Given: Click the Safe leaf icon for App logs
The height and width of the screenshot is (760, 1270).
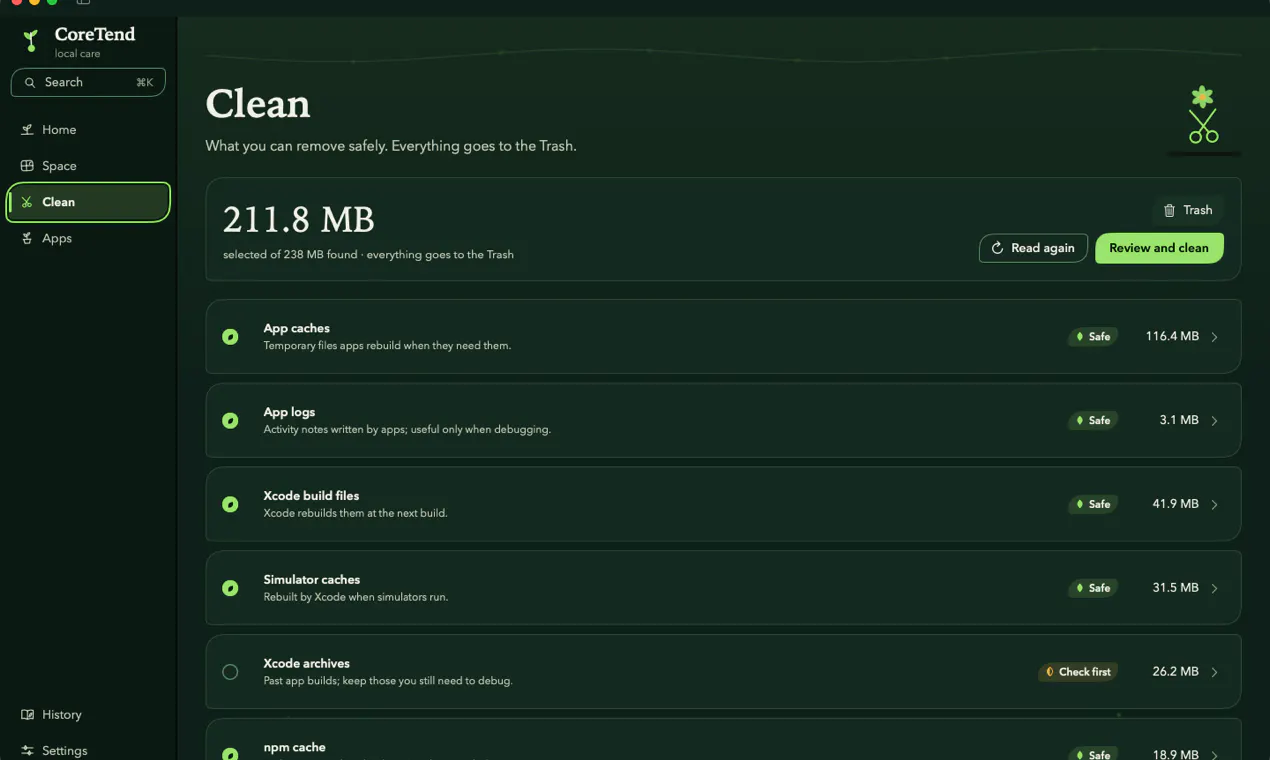Looking at the screenshot, I should [1079, 421].
